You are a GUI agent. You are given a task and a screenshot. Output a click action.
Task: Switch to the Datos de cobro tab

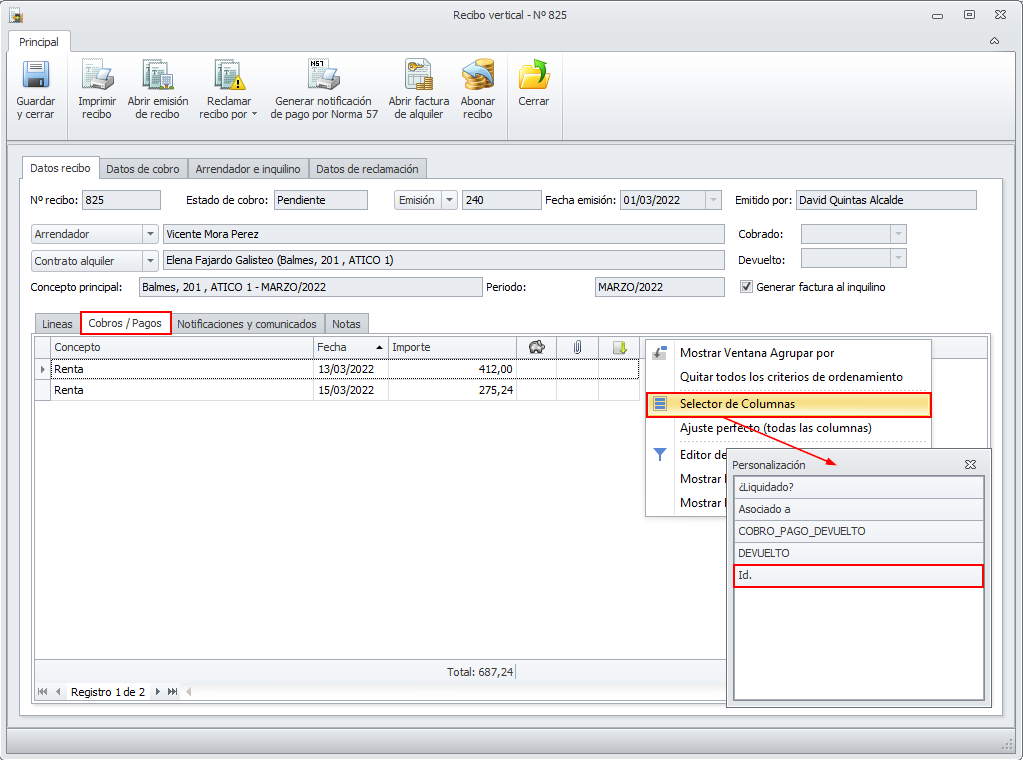pyautogui.click(x=143, y=169)
